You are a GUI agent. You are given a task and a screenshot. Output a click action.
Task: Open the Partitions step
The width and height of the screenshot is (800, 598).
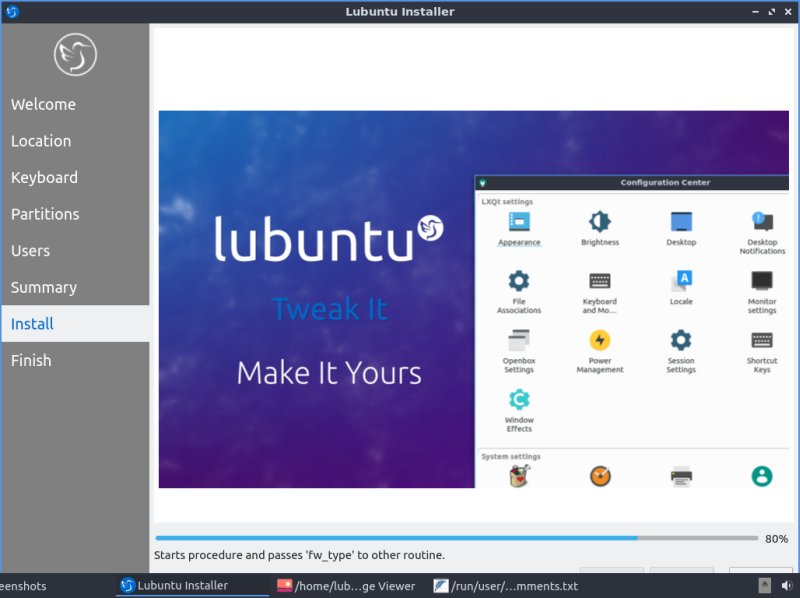[45, 214]
